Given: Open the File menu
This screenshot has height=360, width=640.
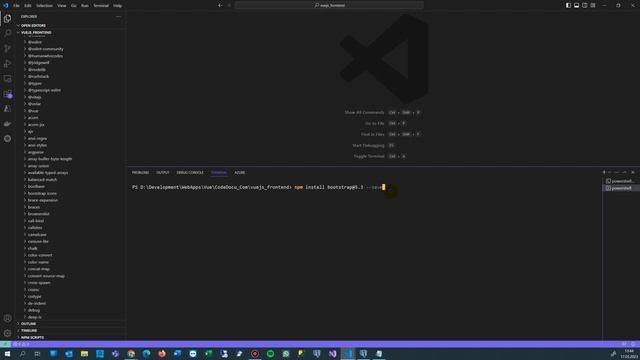Looking at the screenshot, I should tap(16, 6).
